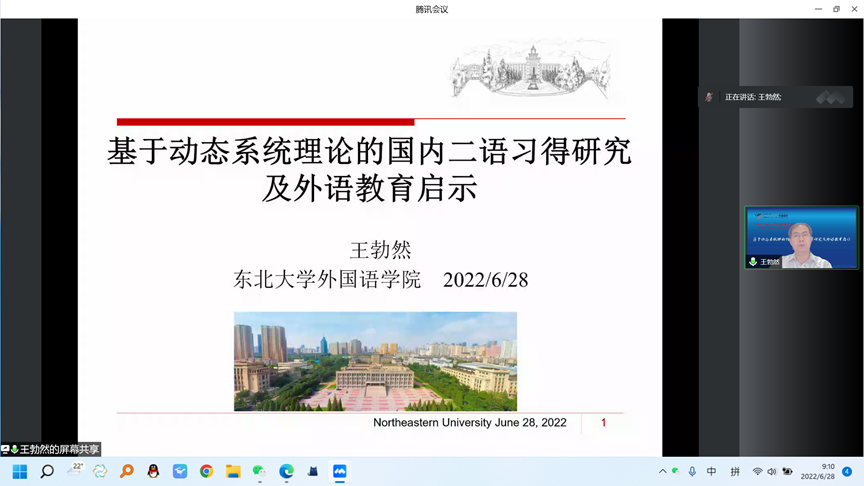Open the weather widget showing 22°
Viewport: 864px width, 486px height.
click(x=75, y=471)
